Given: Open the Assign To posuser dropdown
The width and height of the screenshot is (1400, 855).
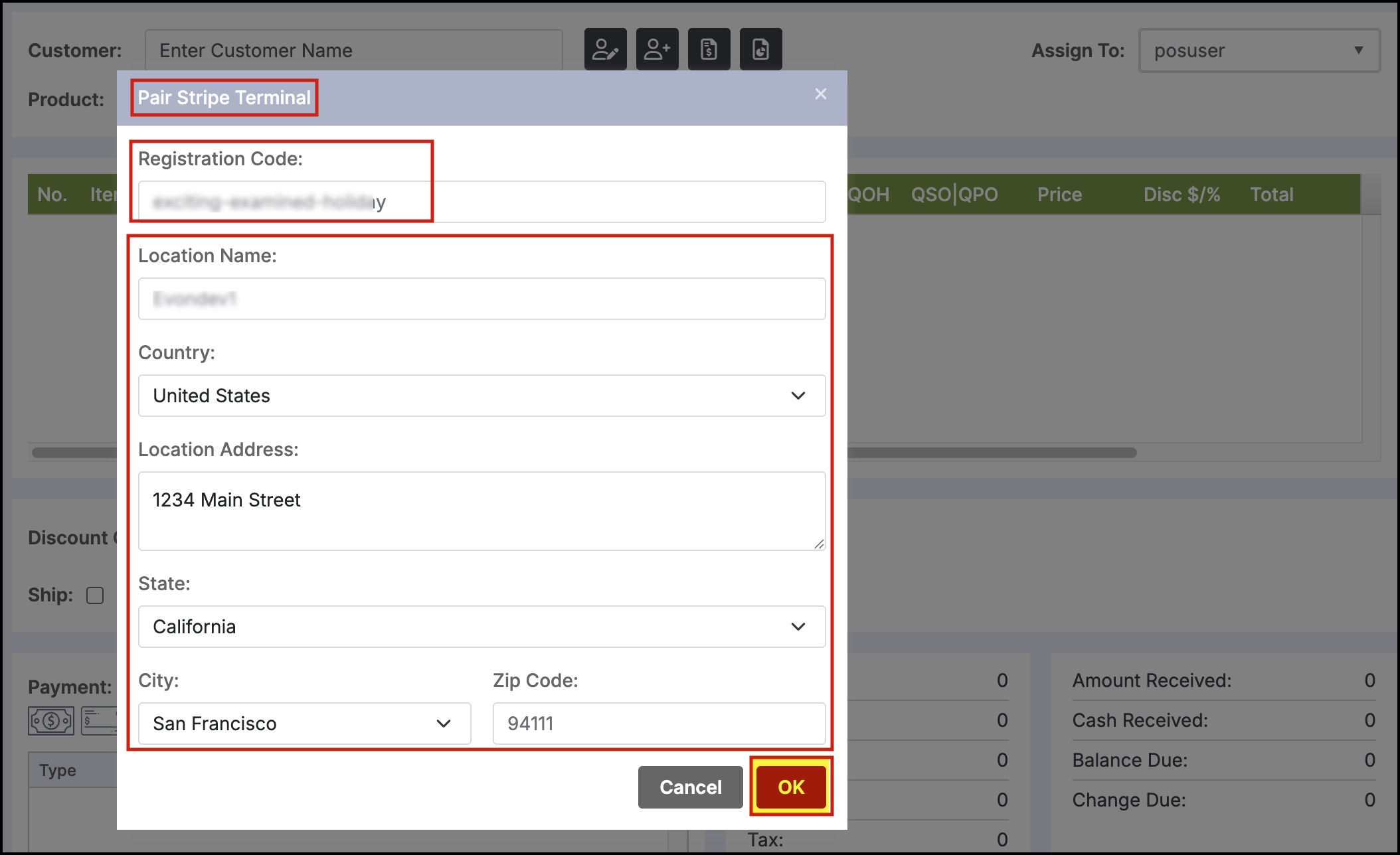Looking at the screenshot, I should tap(1259, 50).
